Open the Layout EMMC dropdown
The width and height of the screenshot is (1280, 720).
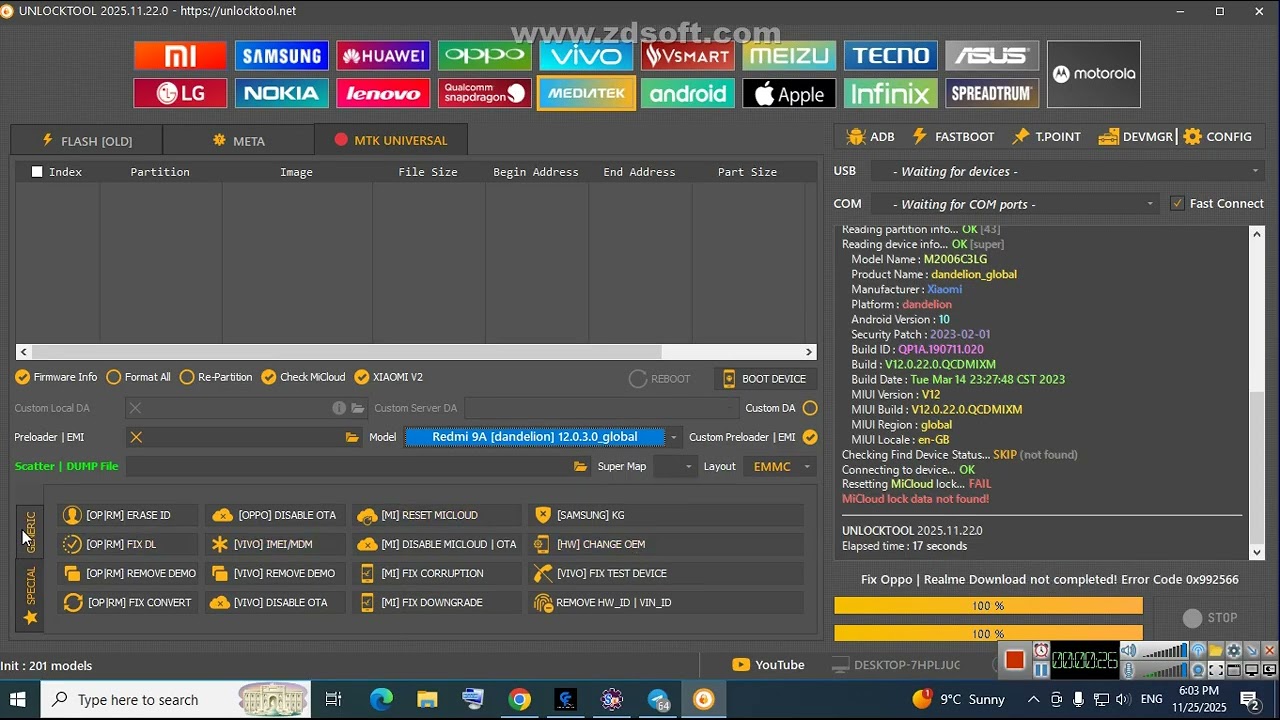(x=779, y=466)
